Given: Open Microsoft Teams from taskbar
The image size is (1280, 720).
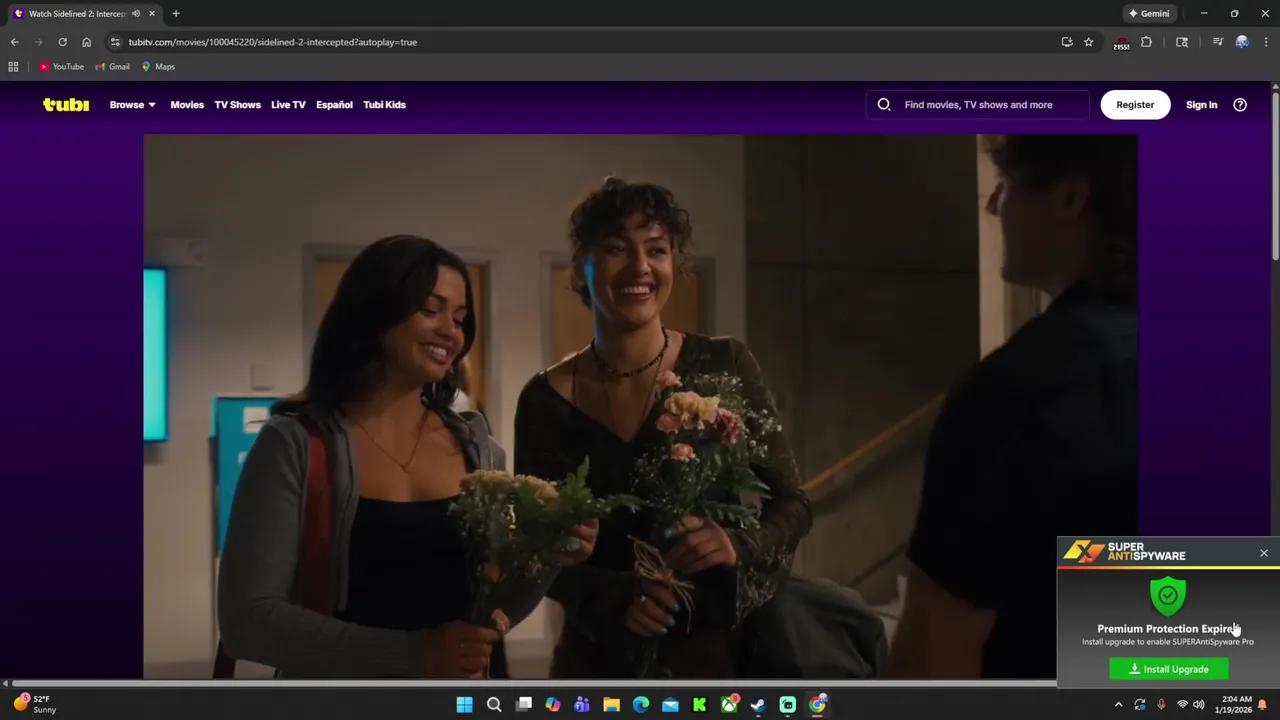Looking at the screenshot, I should 582,705.
